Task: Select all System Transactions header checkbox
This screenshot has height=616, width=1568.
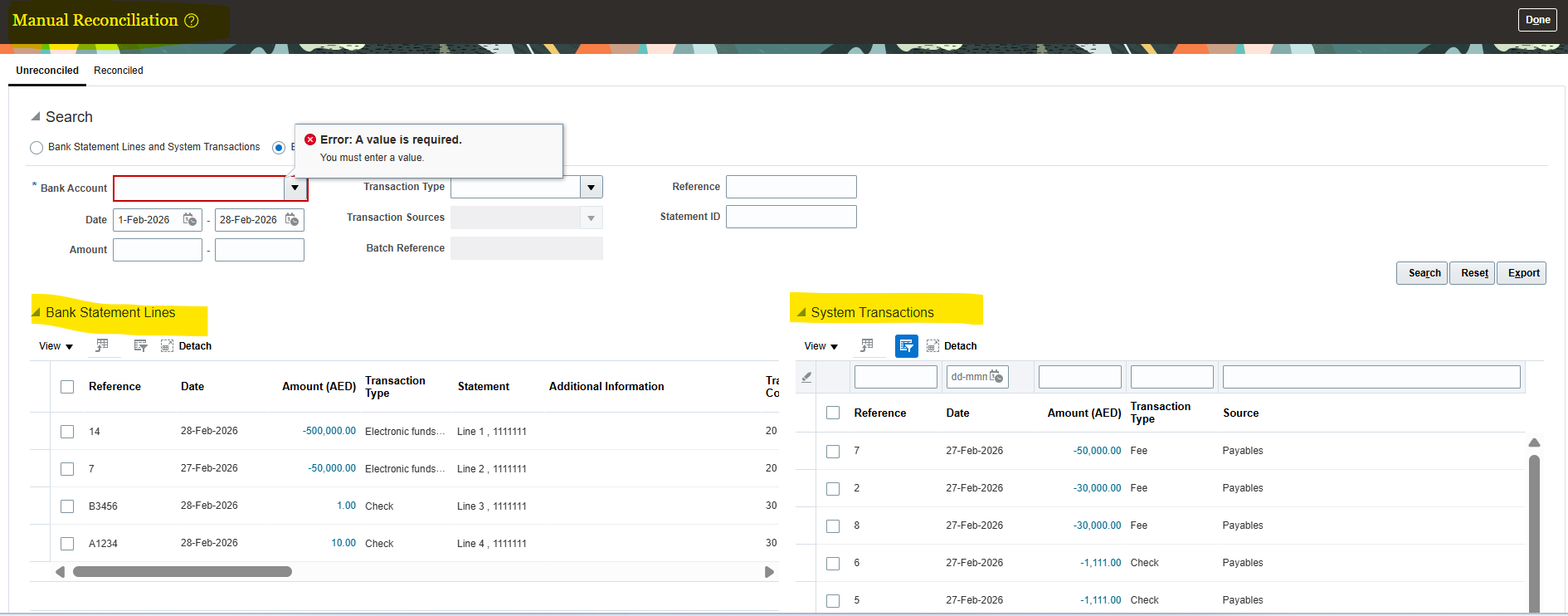Action: pyautogui.click(x=833, y=413)
